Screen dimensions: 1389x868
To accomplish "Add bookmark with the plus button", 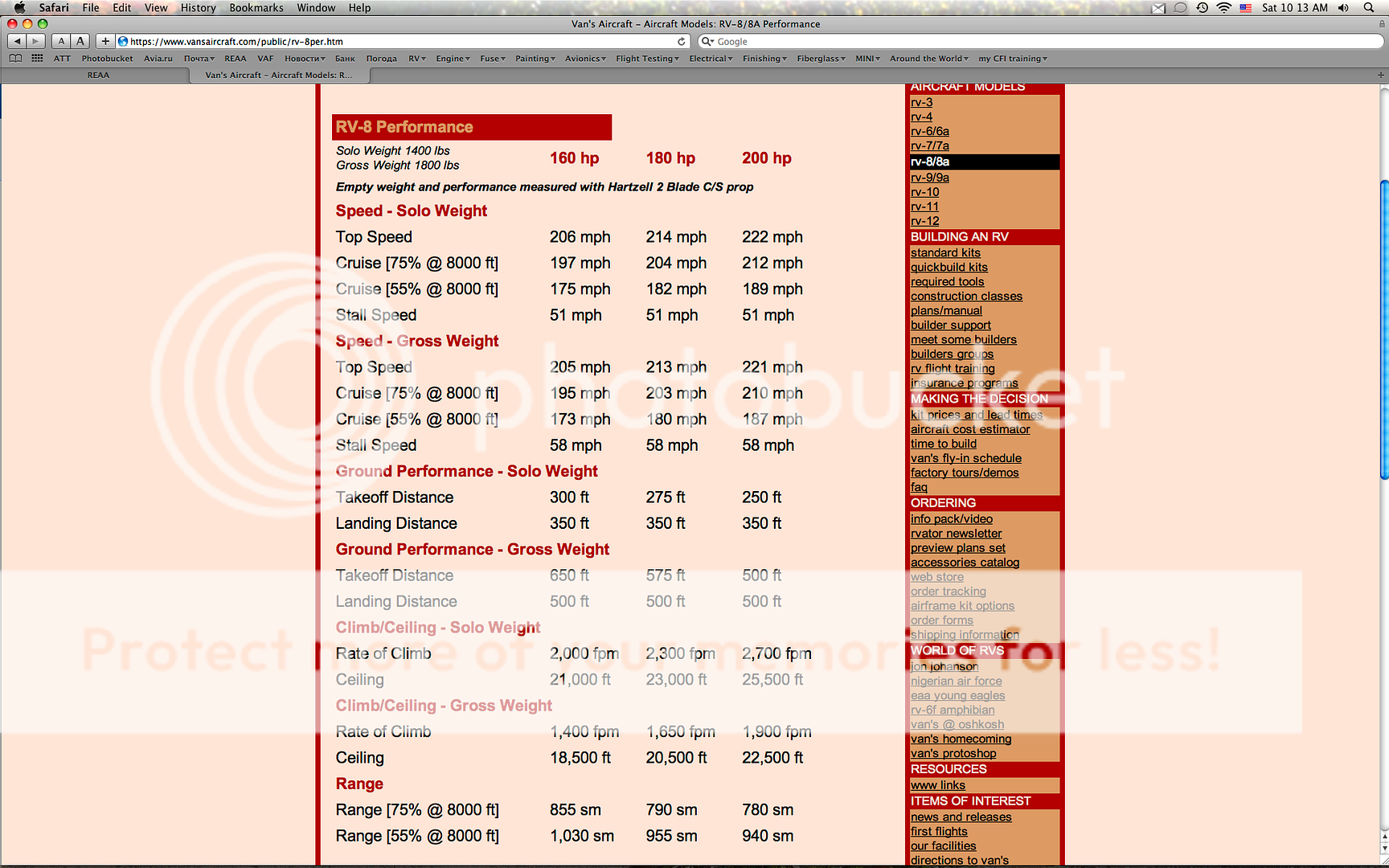I will [105, 41].
